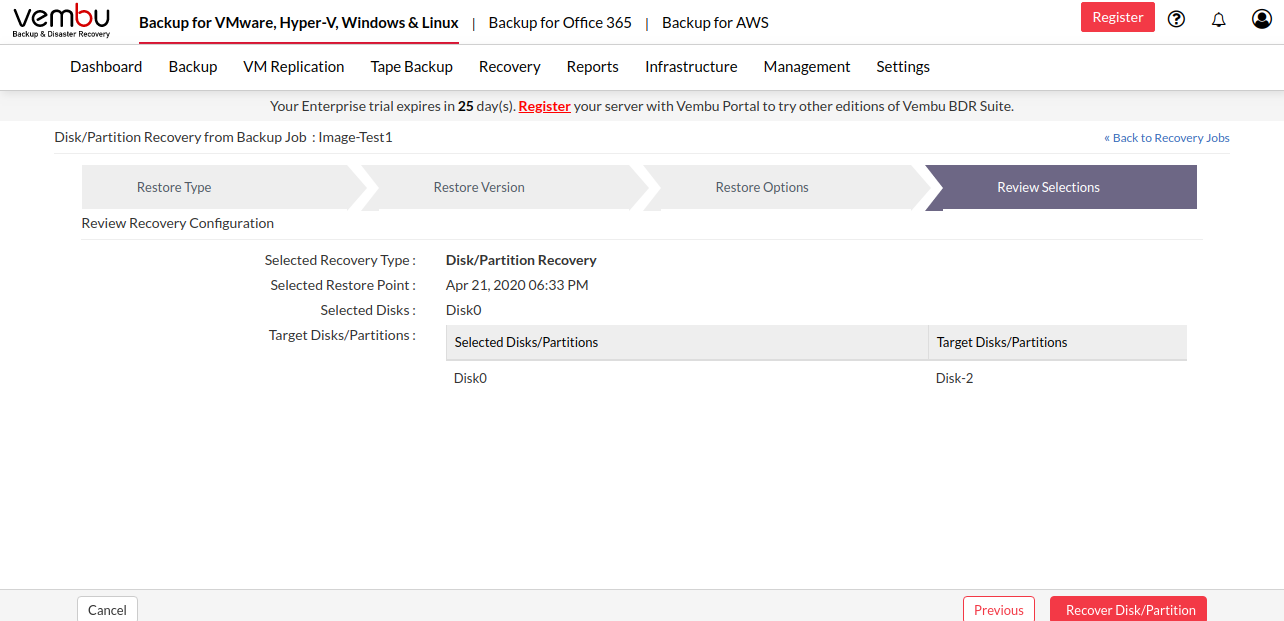Click the Cancel button
This screenshot has width=1284, height=621.
pyautogui.click(x=107, y=609)
